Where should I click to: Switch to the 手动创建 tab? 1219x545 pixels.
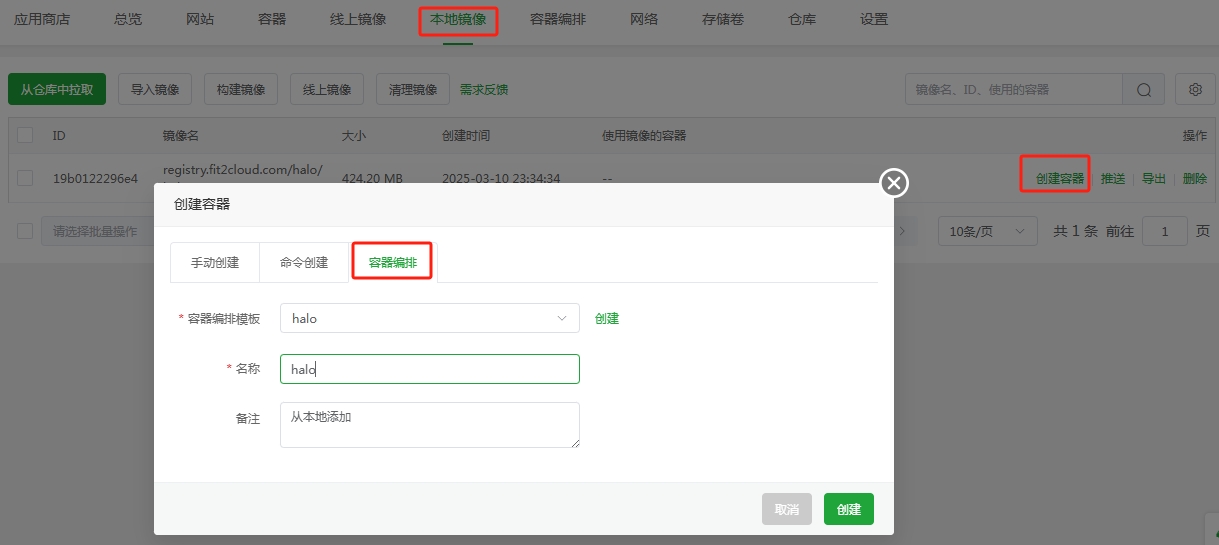pyautogui.click(x=215, y=263)
